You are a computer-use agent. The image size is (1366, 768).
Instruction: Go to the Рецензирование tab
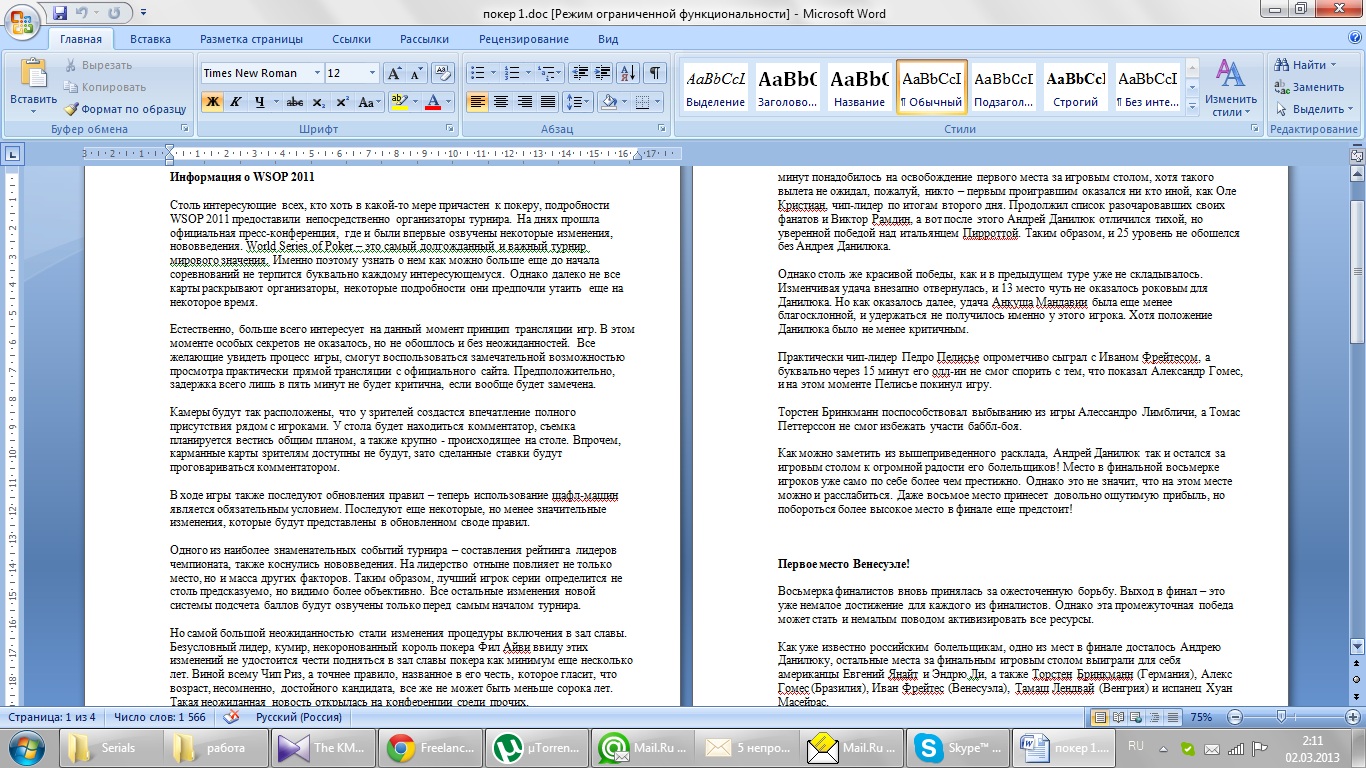pos(523,40)
